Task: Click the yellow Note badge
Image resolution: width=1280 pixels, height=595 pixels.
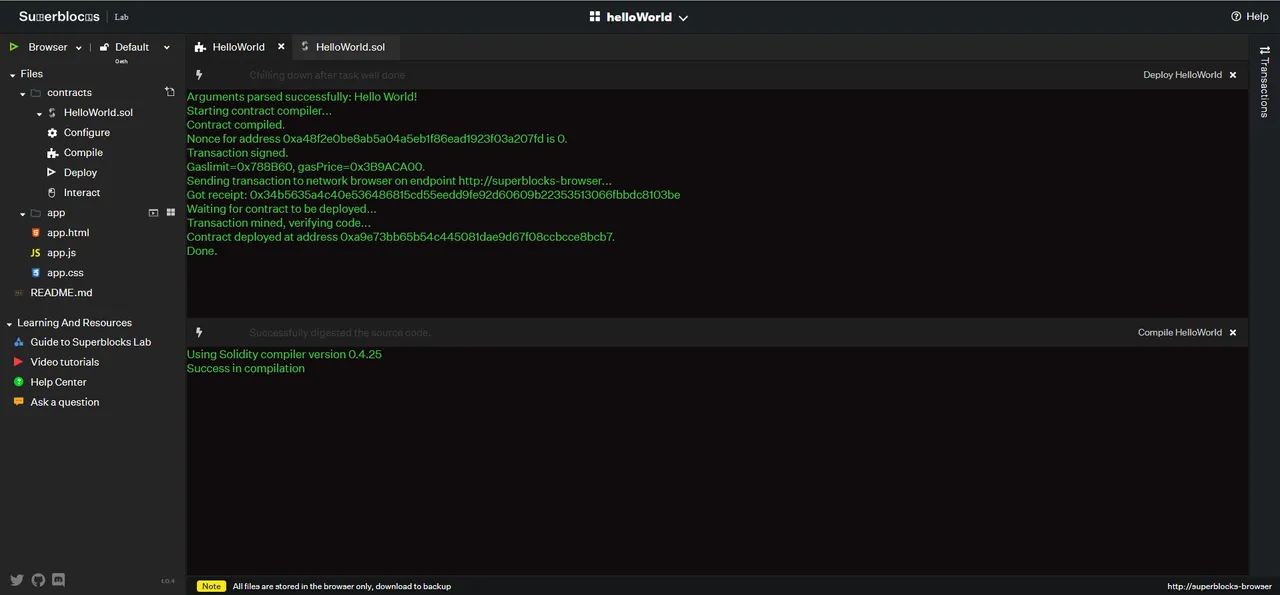Action: coord(211,586)
